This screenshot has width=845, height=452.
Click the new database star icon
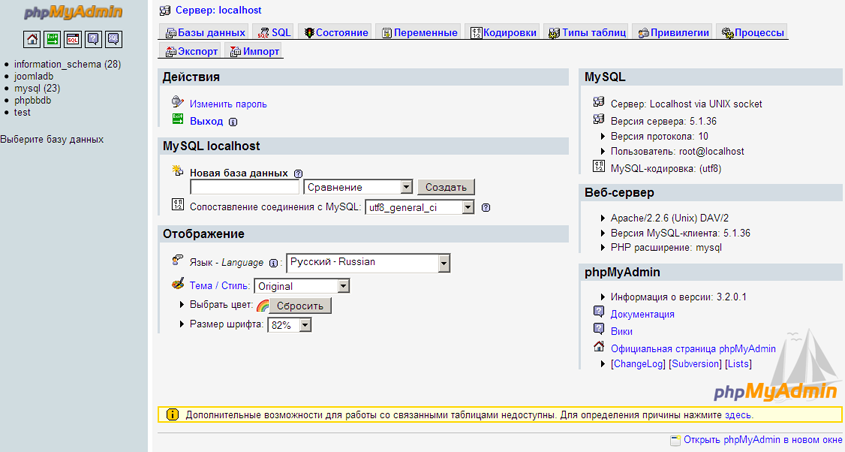(177, 171)
